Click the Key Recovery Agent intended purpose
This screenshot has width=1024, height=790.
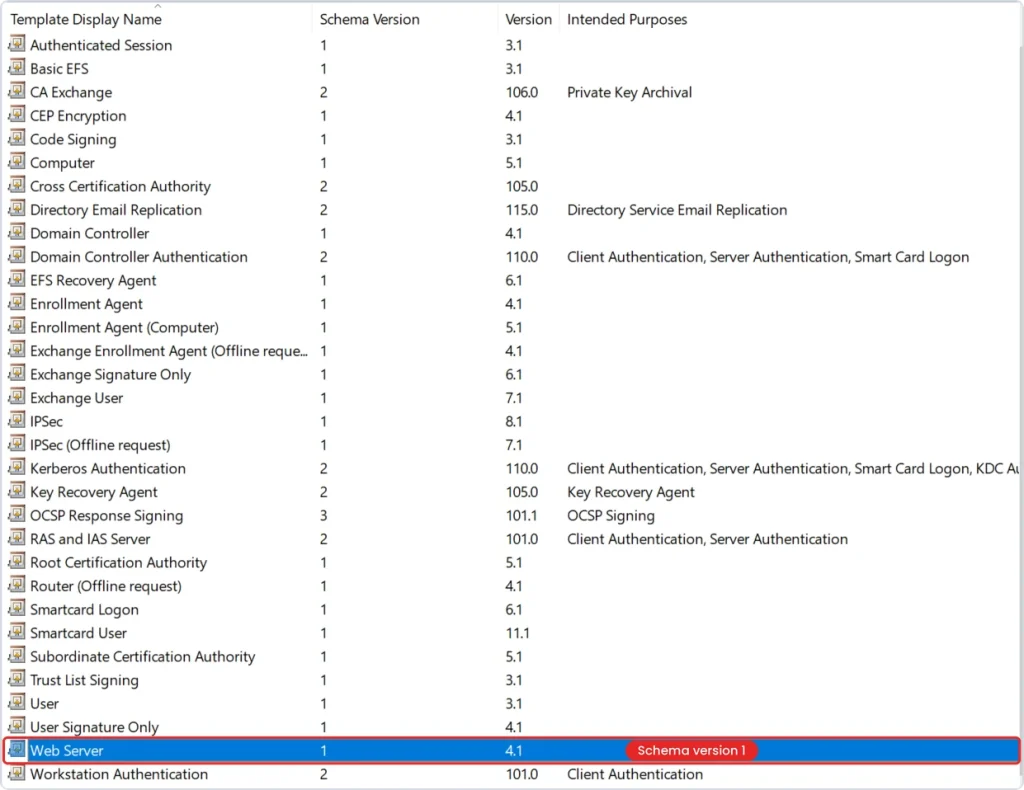(631, 492)
